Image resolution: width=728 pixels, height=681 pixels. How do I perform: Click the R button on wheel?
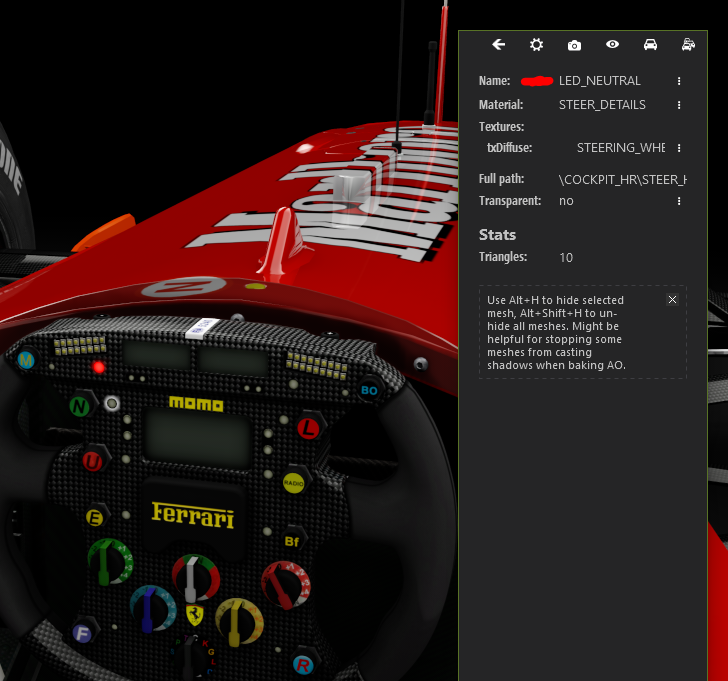303,666
